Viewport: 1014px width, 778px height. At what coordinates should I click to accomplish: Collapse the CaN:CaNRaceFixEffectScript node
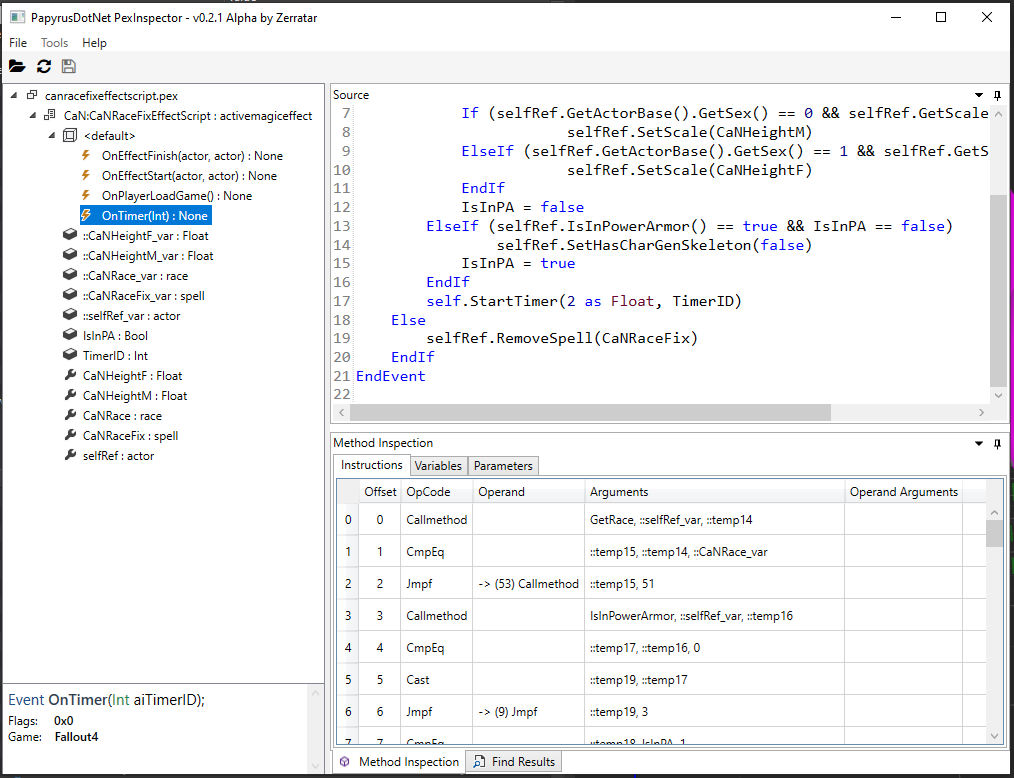pyautogui.click(x=34, y=116)
